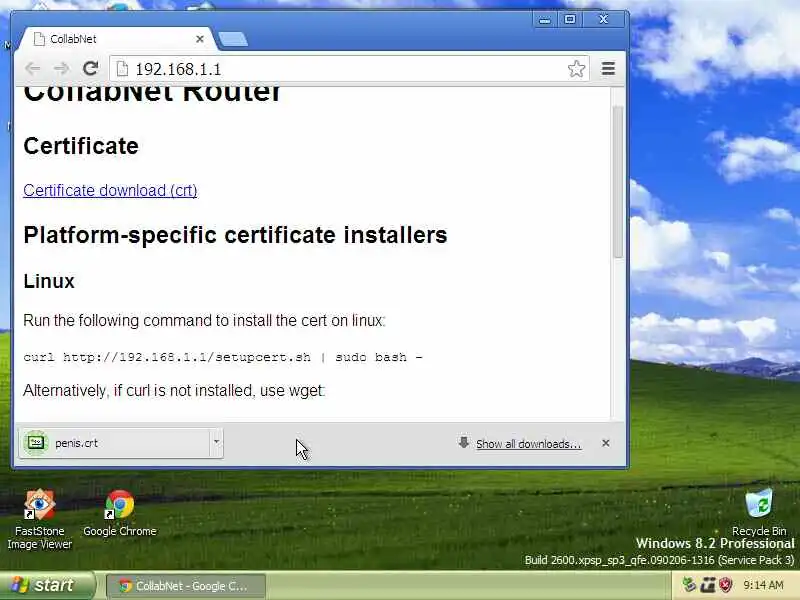Open the downloaded penis.crt file
The width and height of the screenshot is (800, 600).
(x=115, y=443)
